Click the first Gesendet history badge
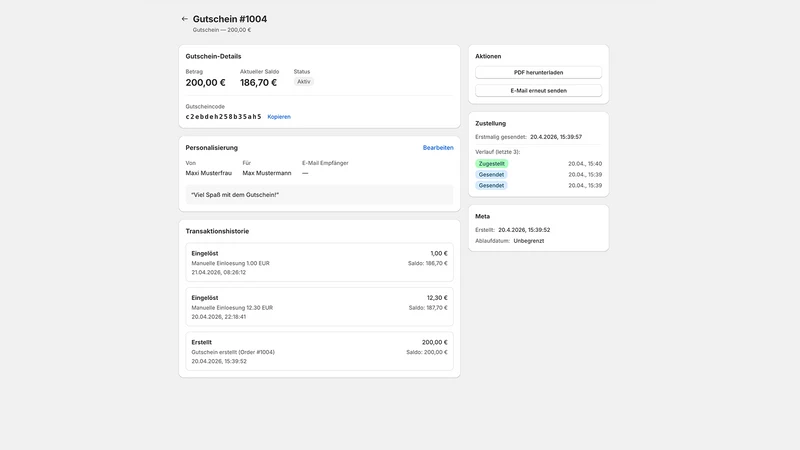This screenshot has height=450, width=800. [x=491, y=174]
